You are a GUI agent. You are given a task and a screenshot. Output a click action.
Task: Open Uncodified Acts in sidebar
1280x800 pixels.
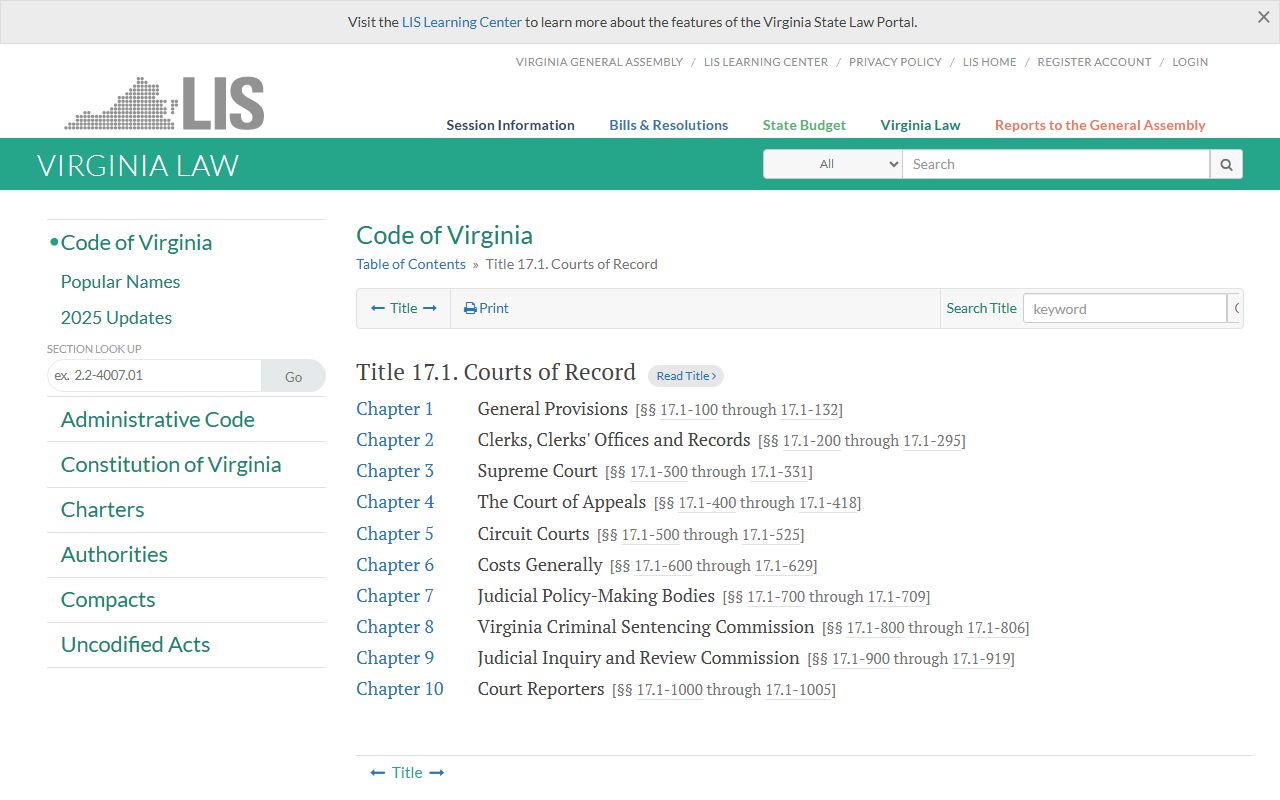tap(135, 645)
